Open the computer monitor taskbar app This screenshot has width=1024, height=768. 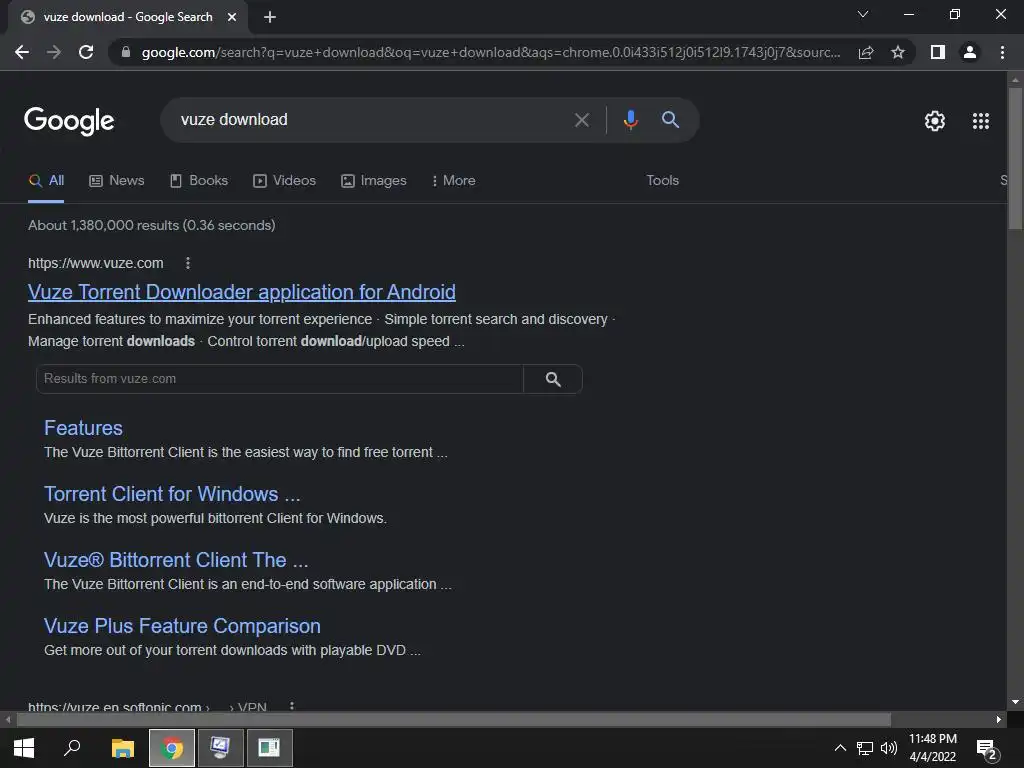click(220, 748)
